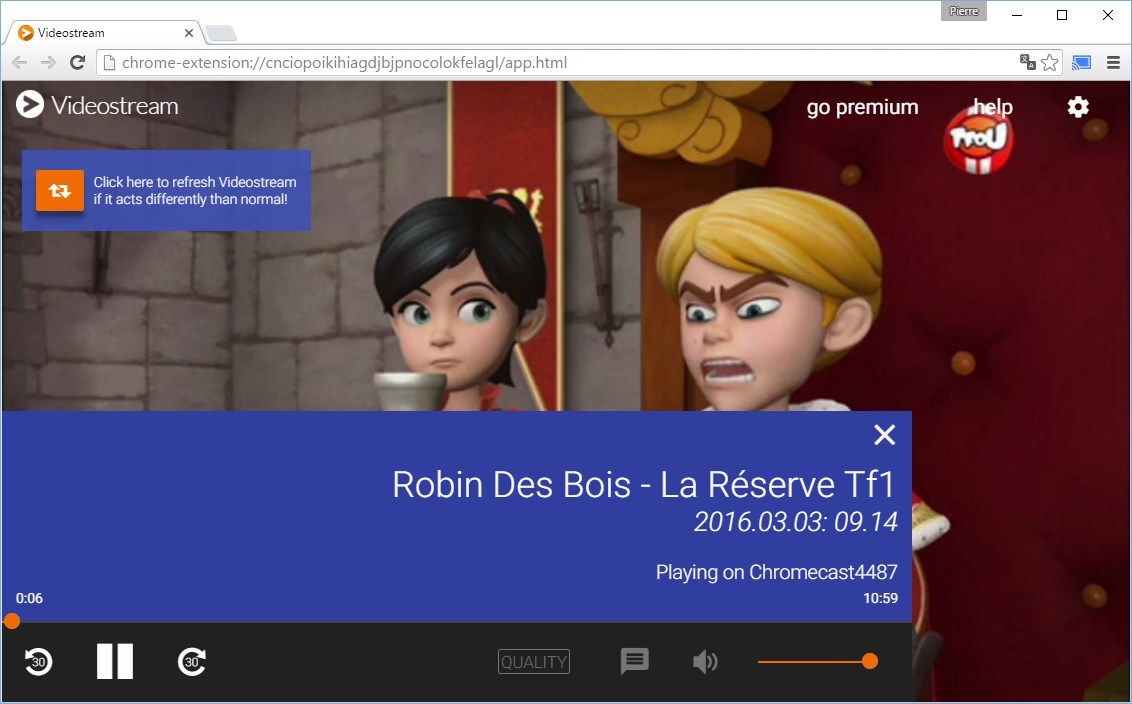The height and width of the screenshot is (704, 1132).
Task: Click the total duration 10:59
Action: [881, 598]
